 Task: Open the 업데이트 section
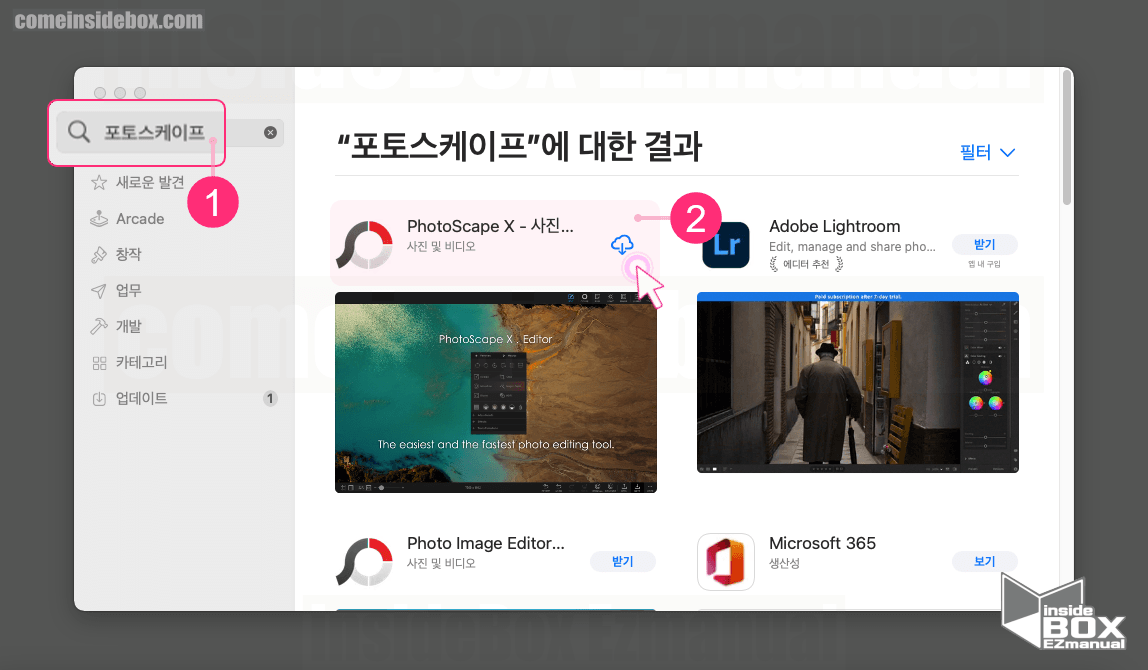pos(141,398)
